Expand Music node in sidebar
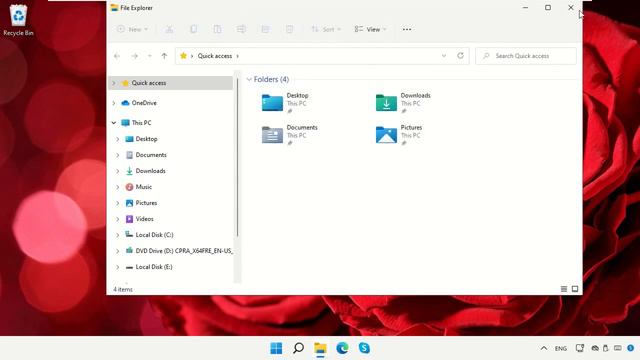Screen dimensions: 640x360 pos(118,187)
